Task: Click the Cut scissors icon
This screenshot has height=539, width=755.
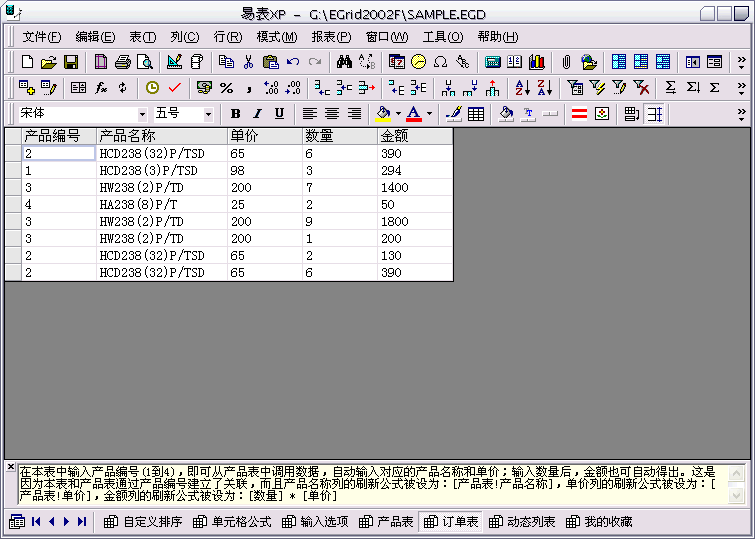Action: (x=248, y=62)
